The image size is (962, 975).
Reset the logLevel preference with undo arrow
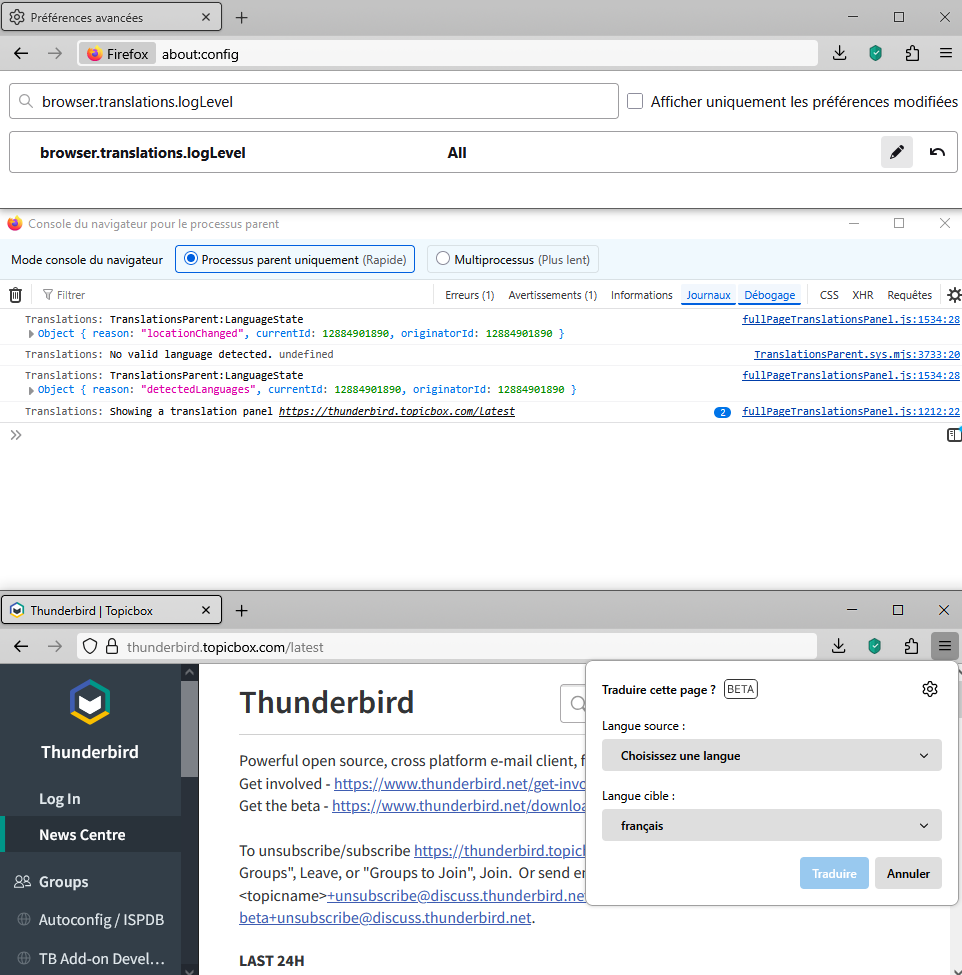937,152
